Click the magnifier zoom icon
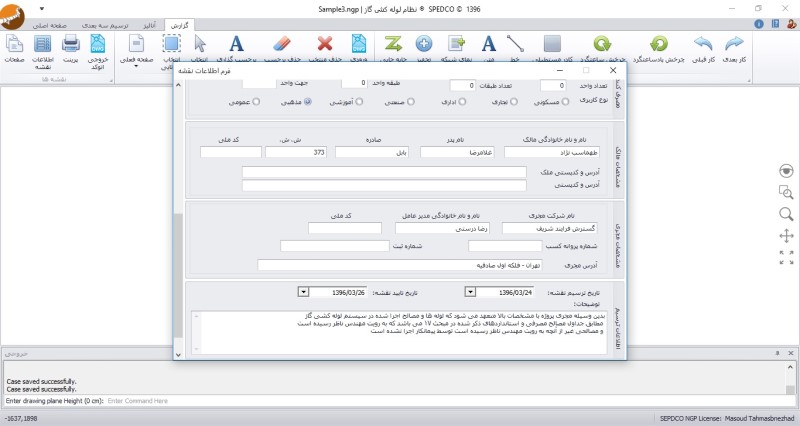This screenshot has height=426, width=800. pyautogui.click(x=786, y=214)
